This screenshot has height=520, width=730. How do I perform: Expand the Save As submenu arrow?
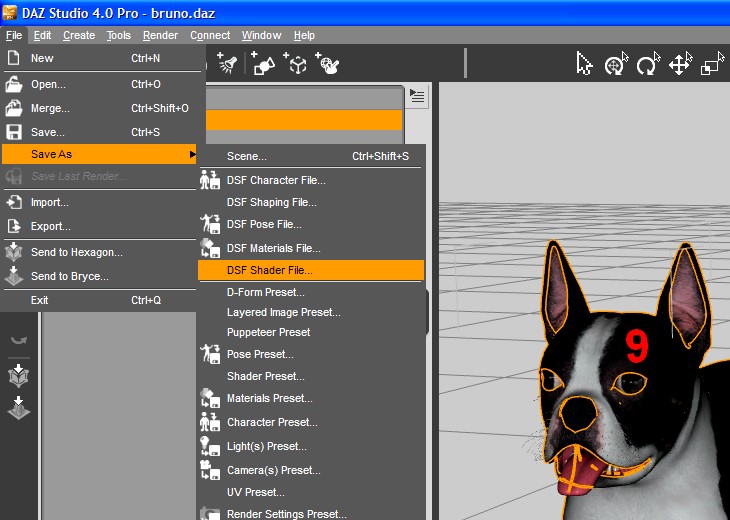pyautogui.click(x=192, y=154)
